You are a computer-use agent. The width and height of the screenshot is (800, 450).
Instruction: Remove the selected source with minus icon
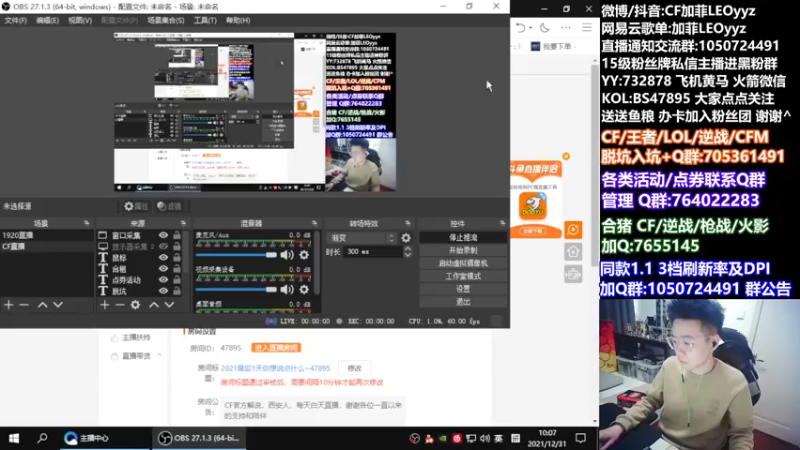[x=120, y=305]
